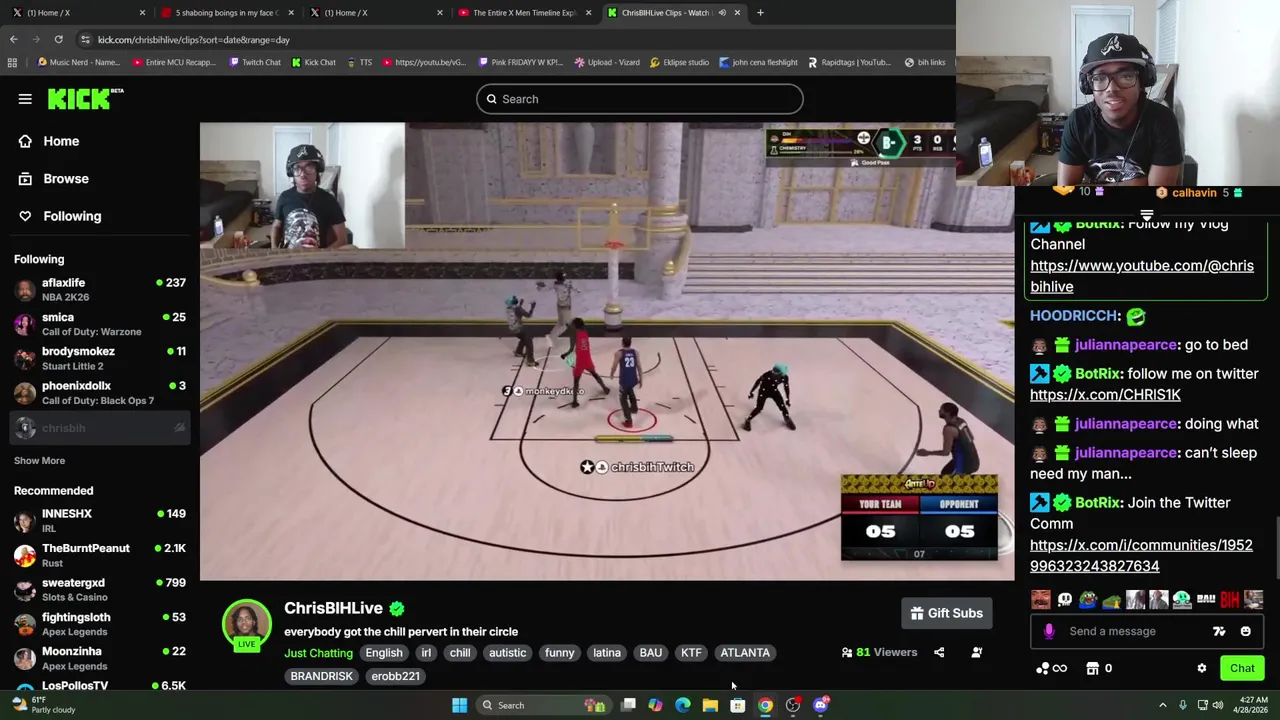Insert the BAU emote
The image size is (1280, 720).
[1206, 600]
